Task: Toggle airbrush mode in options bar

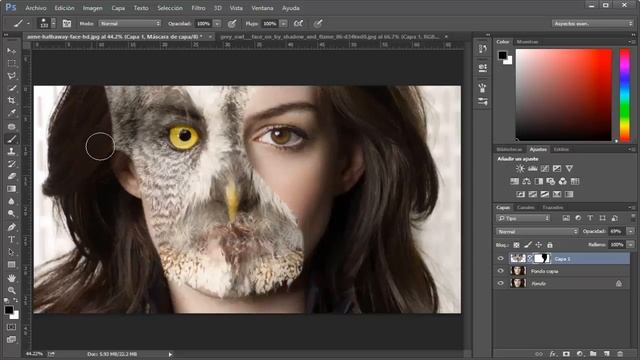Action: click(298, 24)
